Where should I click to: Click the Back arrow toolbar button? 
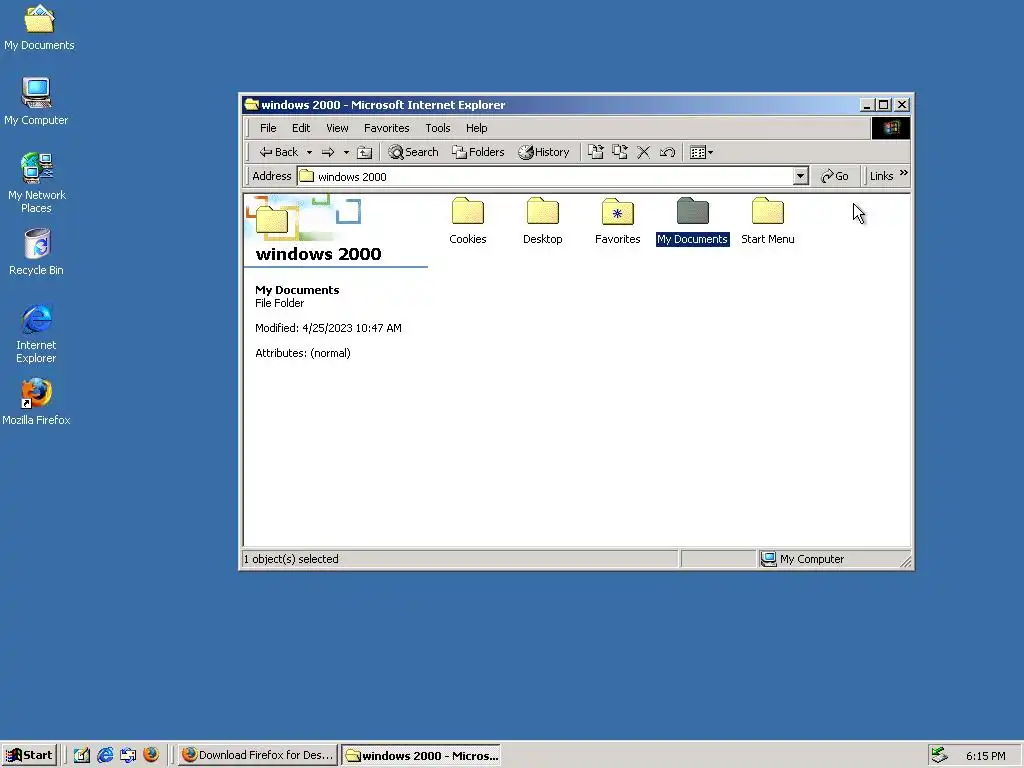(278, 152)
